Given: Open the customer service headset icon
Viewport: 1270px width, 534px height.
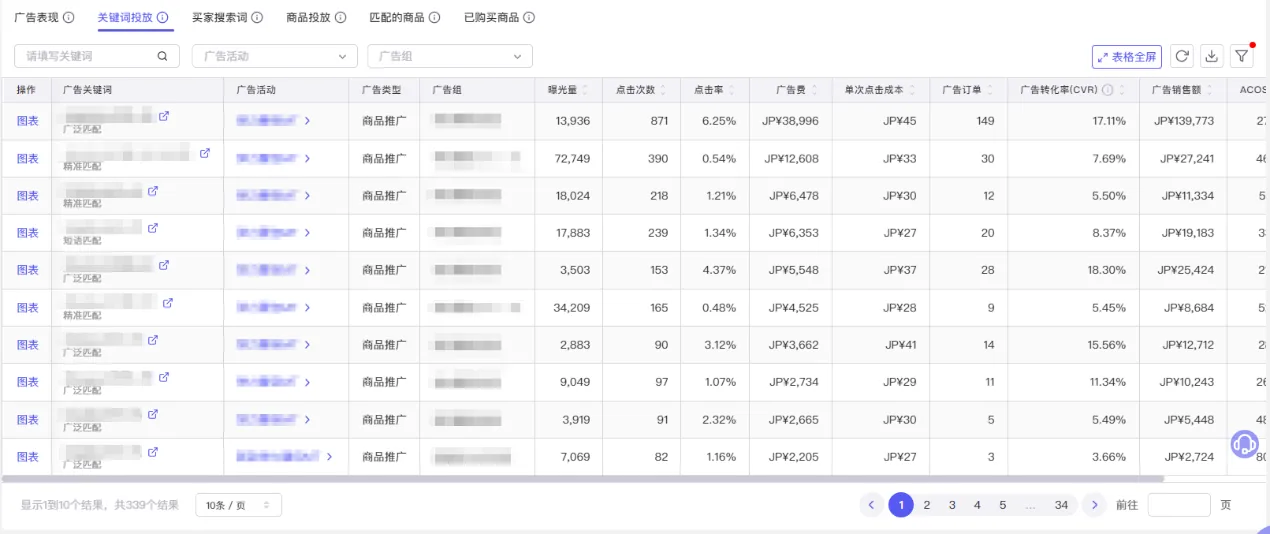Looking at the screenshot, I should tap(1244, 444).
